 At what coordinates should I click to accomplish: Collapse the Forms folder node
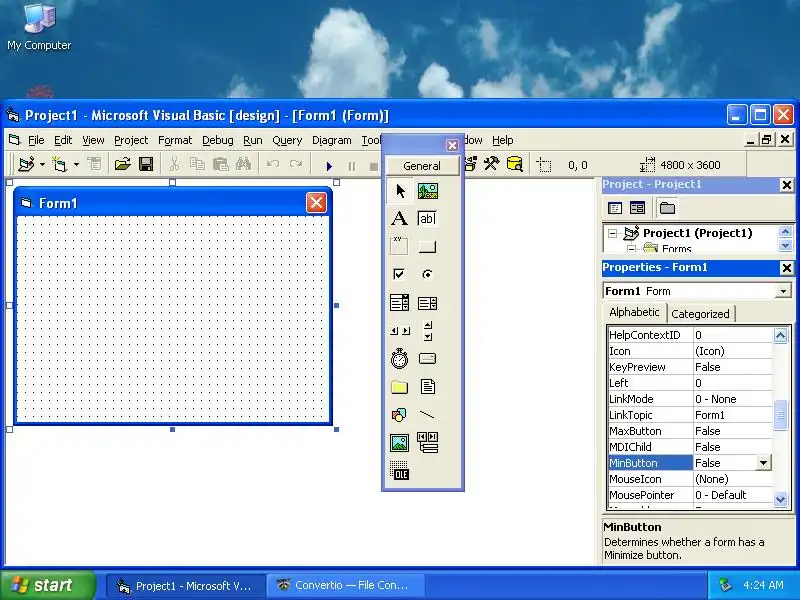631,249
